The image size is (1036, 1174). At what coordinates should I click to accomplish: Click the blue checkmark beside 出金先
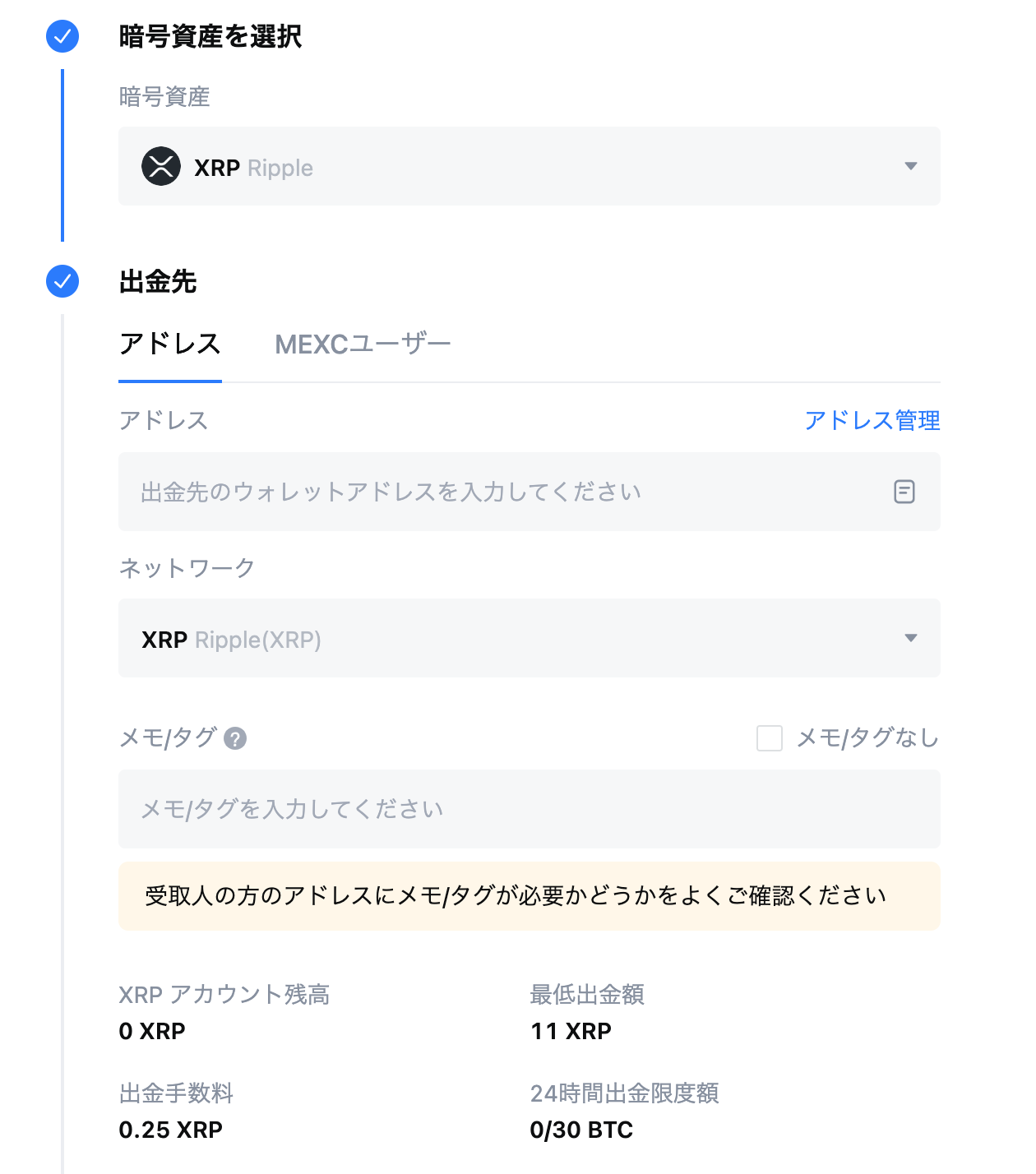tap(61, 281)
